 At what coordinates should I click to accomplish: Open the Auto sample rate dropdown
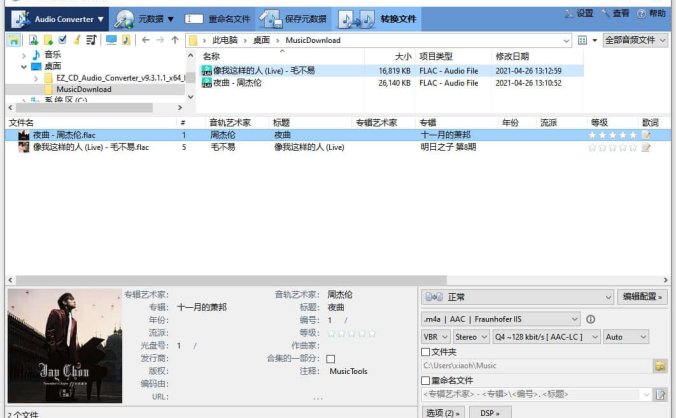[x=626, y=337]
